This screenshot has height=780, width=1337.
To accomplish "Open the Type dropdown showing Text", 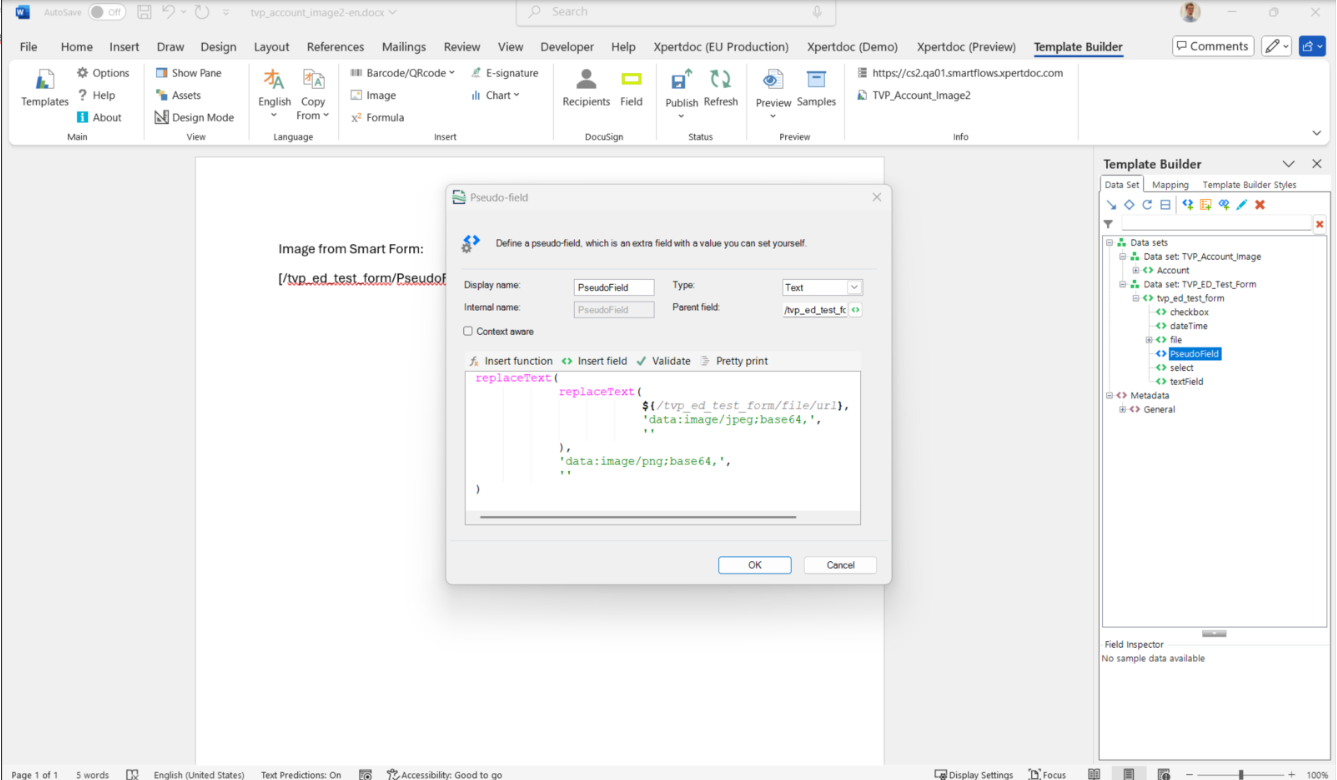I will click(822, 287).
